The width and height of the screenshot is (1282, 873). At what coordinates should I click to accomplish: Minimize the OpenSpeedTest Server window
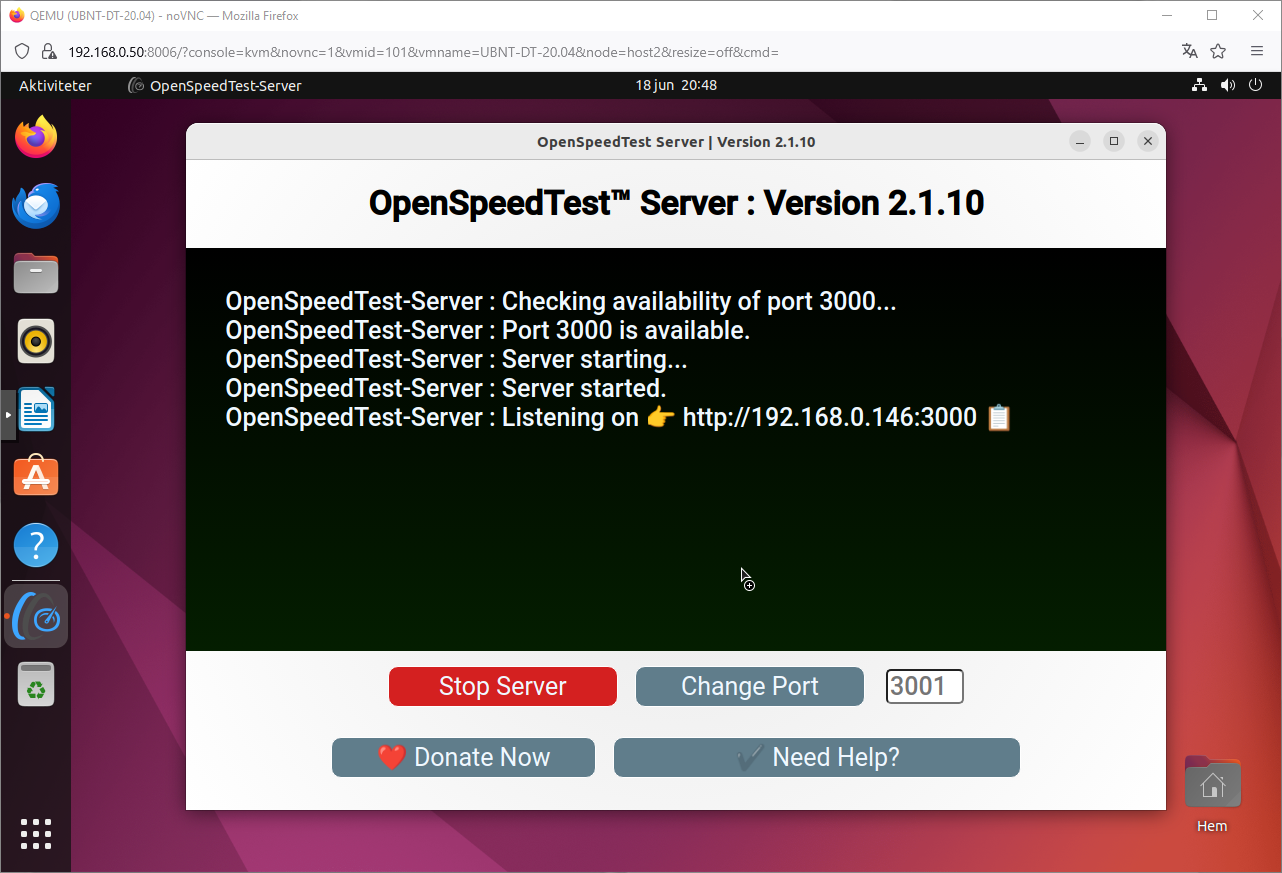[1080, 142]
